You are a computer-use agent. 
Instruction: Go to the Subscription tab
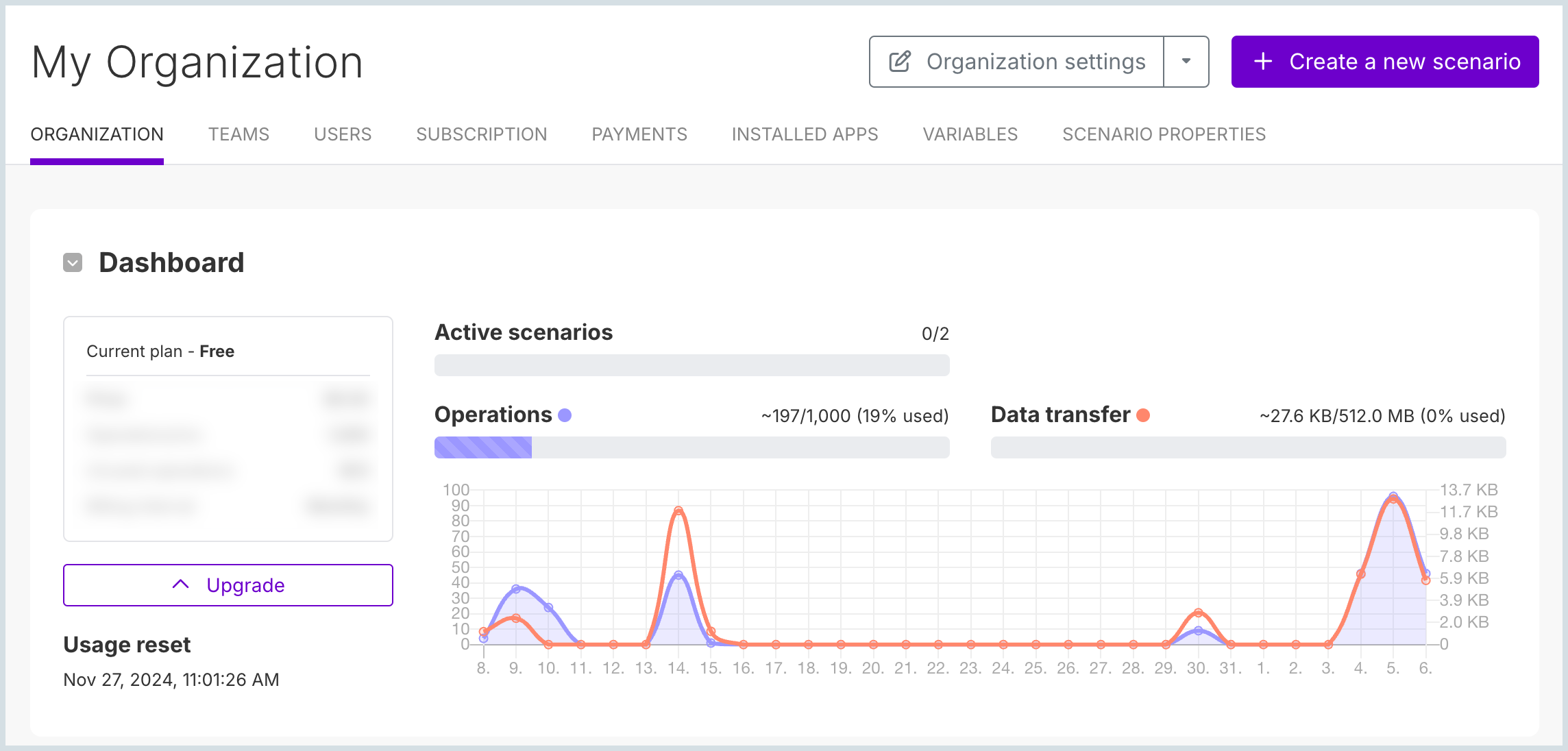(482, 134)
